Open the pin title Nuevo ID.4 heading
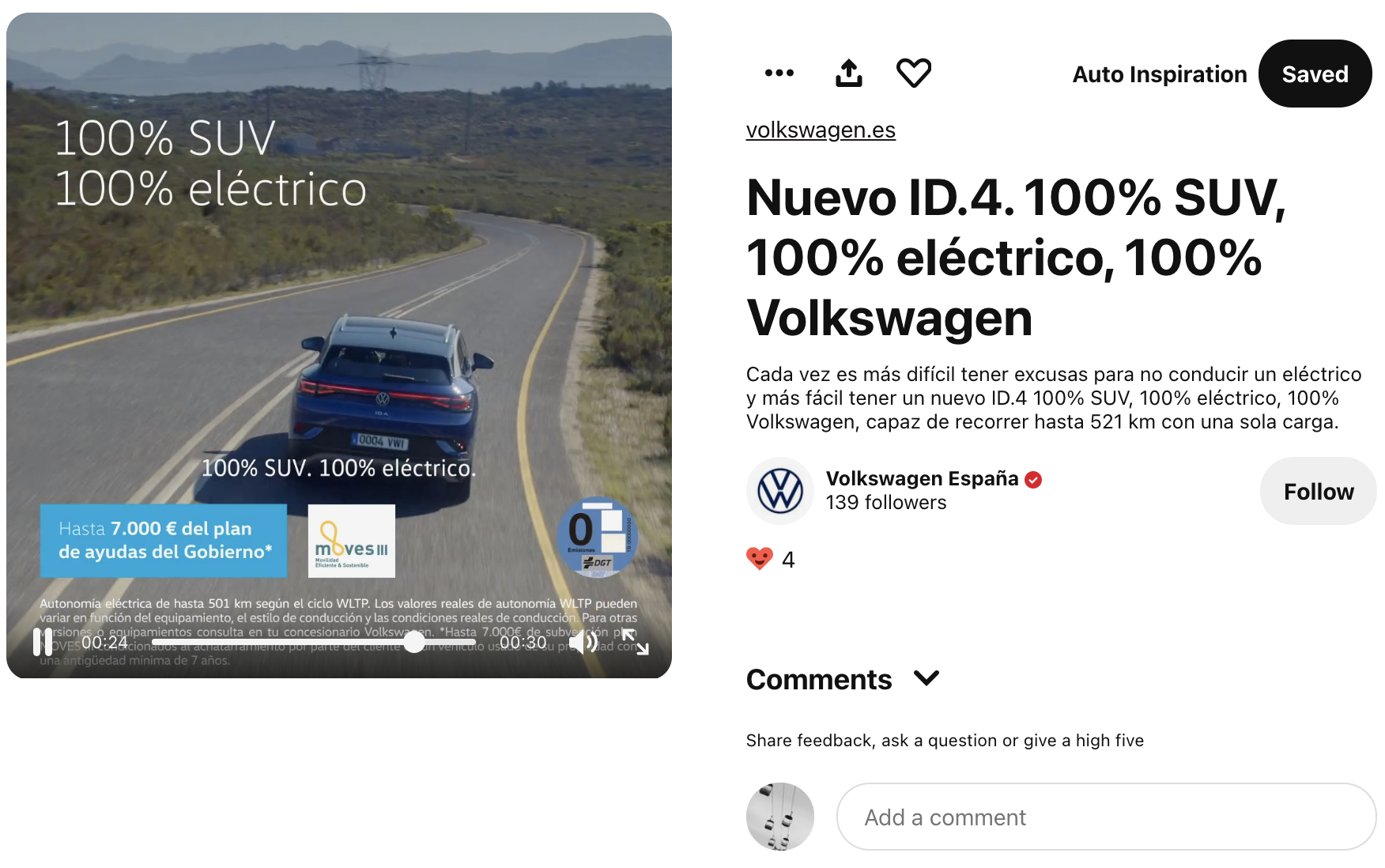The height and width of the screenshot is (868, 1385). (x=1016, y=257)
